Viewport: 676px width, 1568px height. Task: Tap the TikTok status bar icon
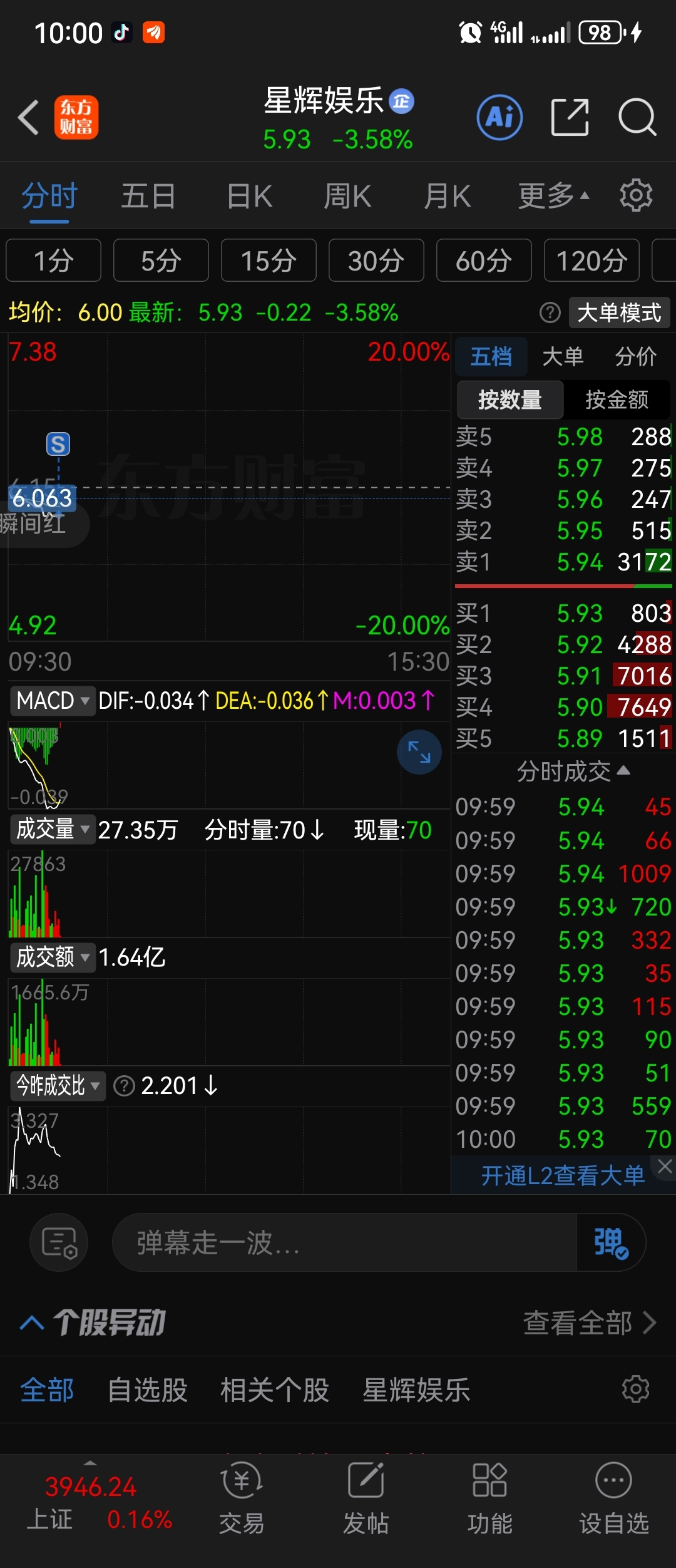pos(121,32)
